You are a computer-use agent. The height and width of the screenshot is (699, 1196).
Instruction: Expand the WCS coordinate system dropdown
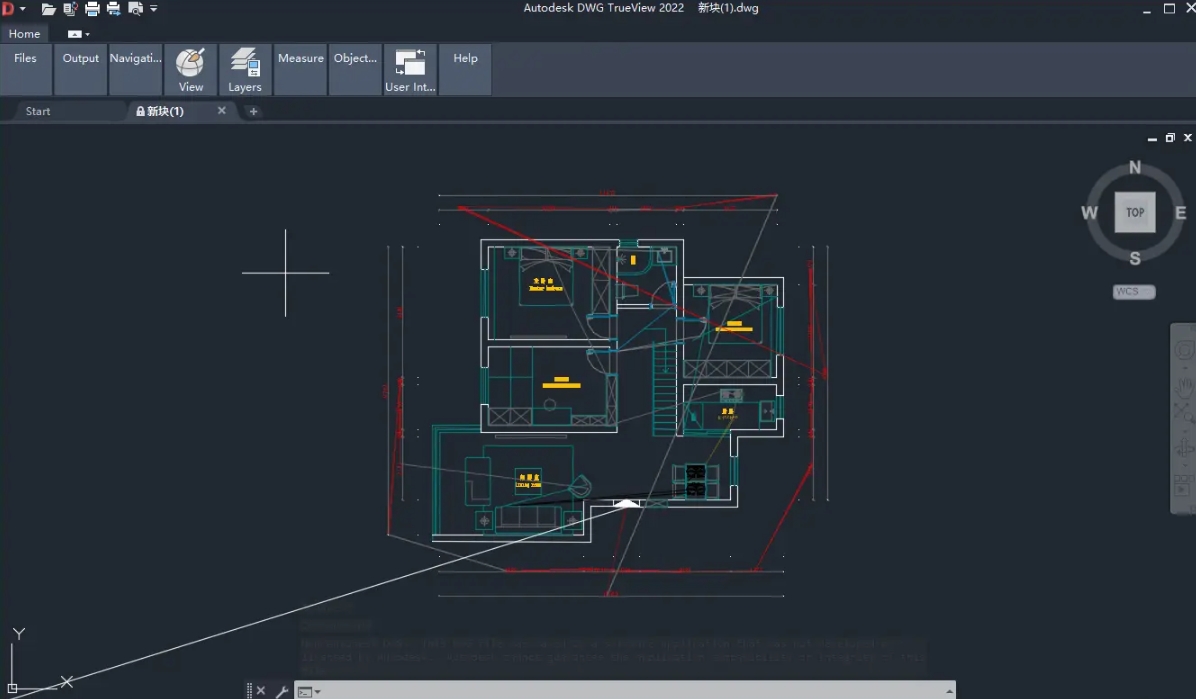coord(1134,292)
